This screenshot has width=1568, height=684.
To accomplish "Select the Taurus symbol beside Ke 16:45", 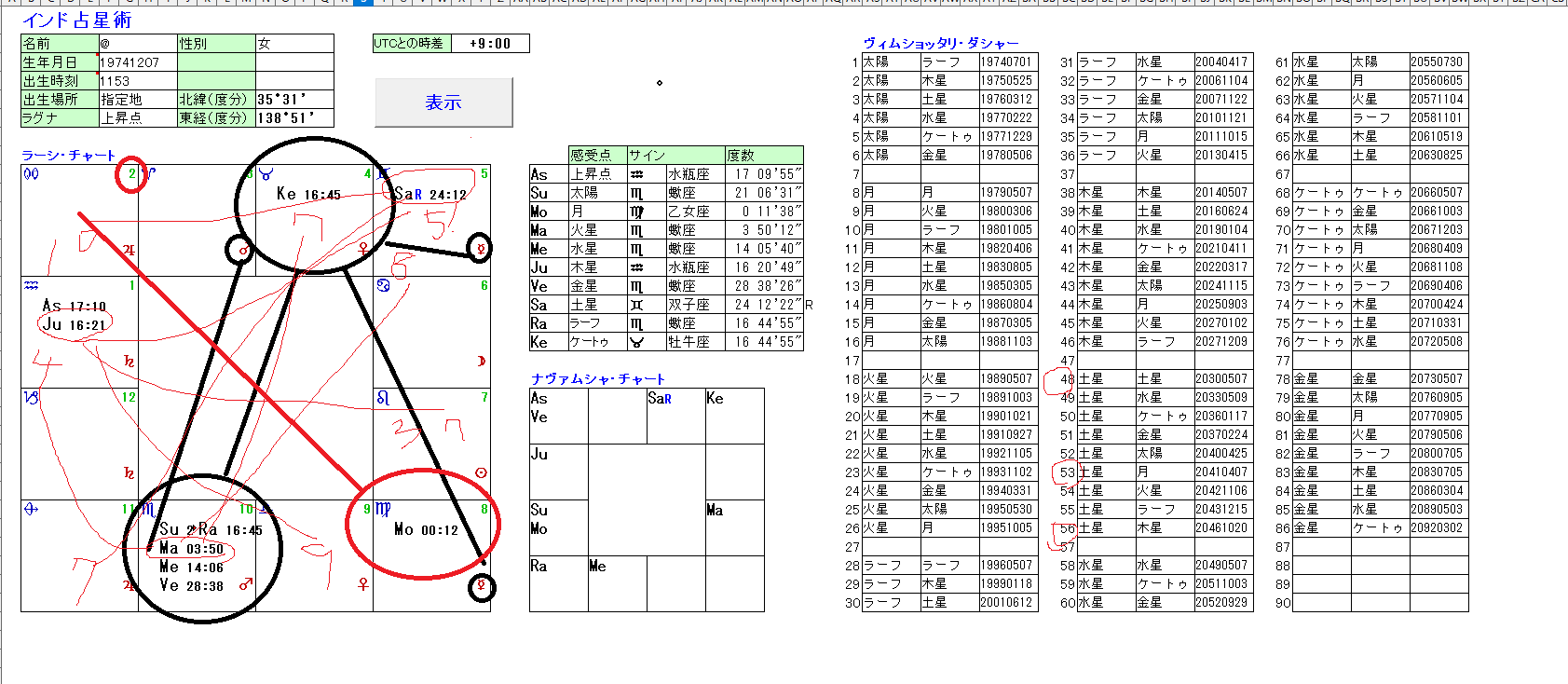I will 266,174.
